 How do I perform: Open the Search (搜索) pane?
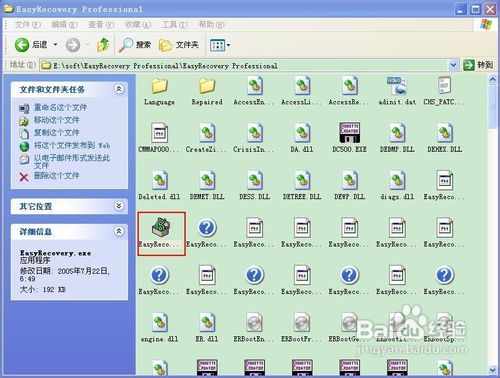[135, 45]
